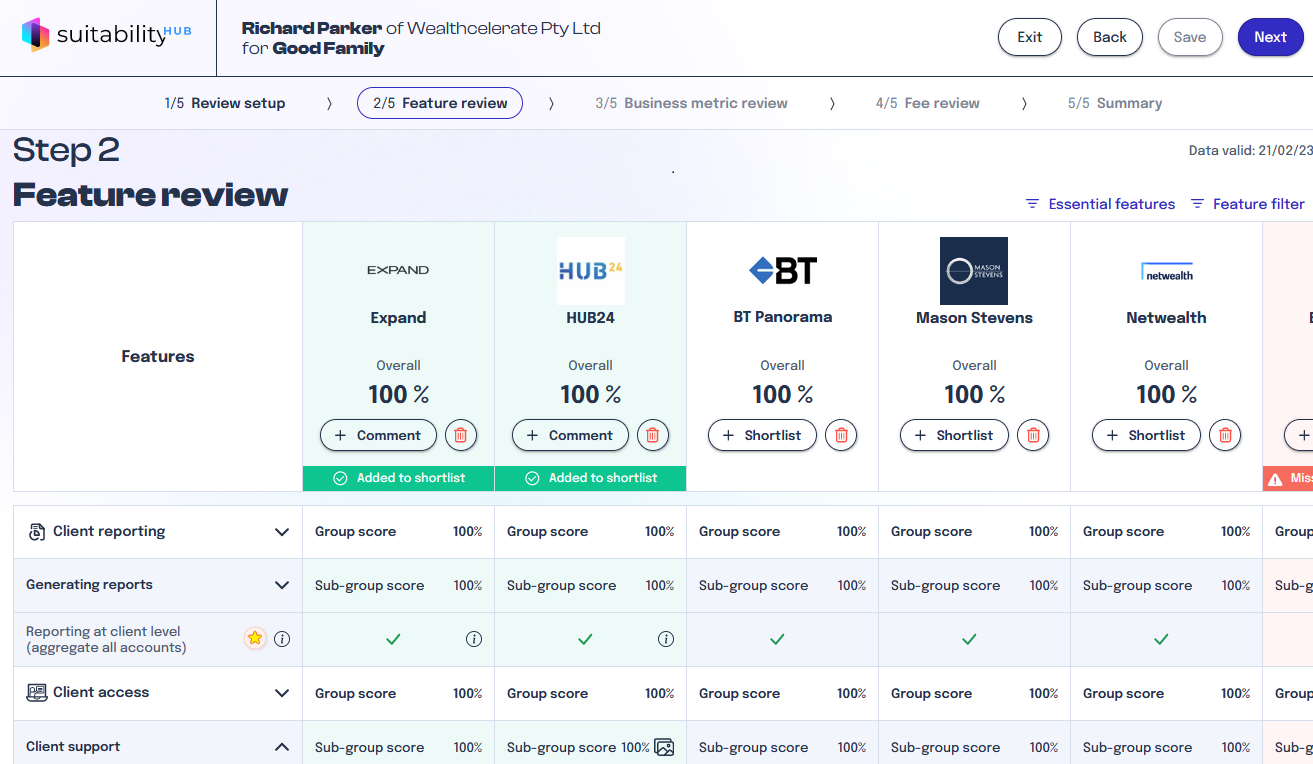The width and height of the screenshot is (1313, 764).
Task: Open Feature filter
Action: (x=1247, y=204)
